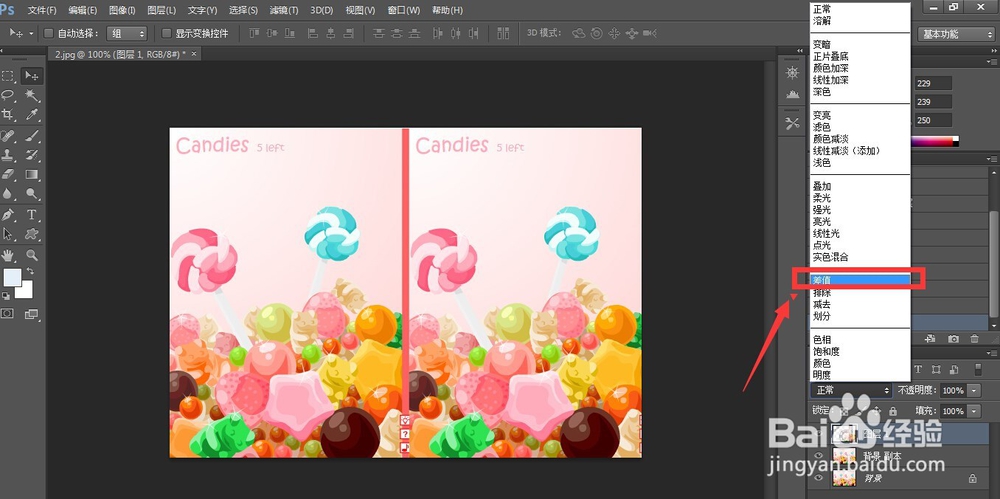Select the Spot Healing Brush tool

(8, 135)
